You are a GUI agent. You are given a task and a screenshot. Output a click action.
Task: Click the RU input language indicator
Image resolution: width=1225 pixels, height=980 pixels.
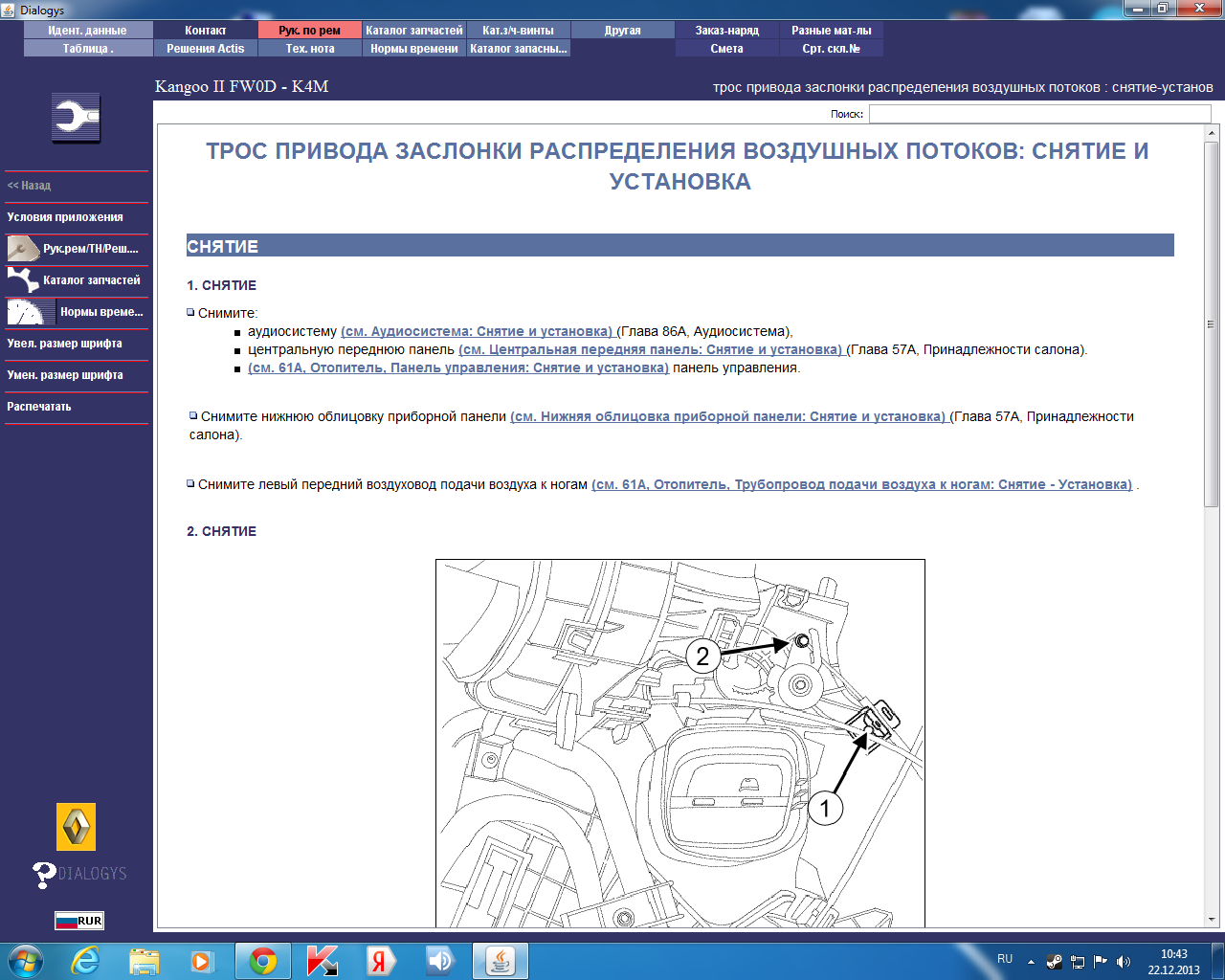(1005, 959)
